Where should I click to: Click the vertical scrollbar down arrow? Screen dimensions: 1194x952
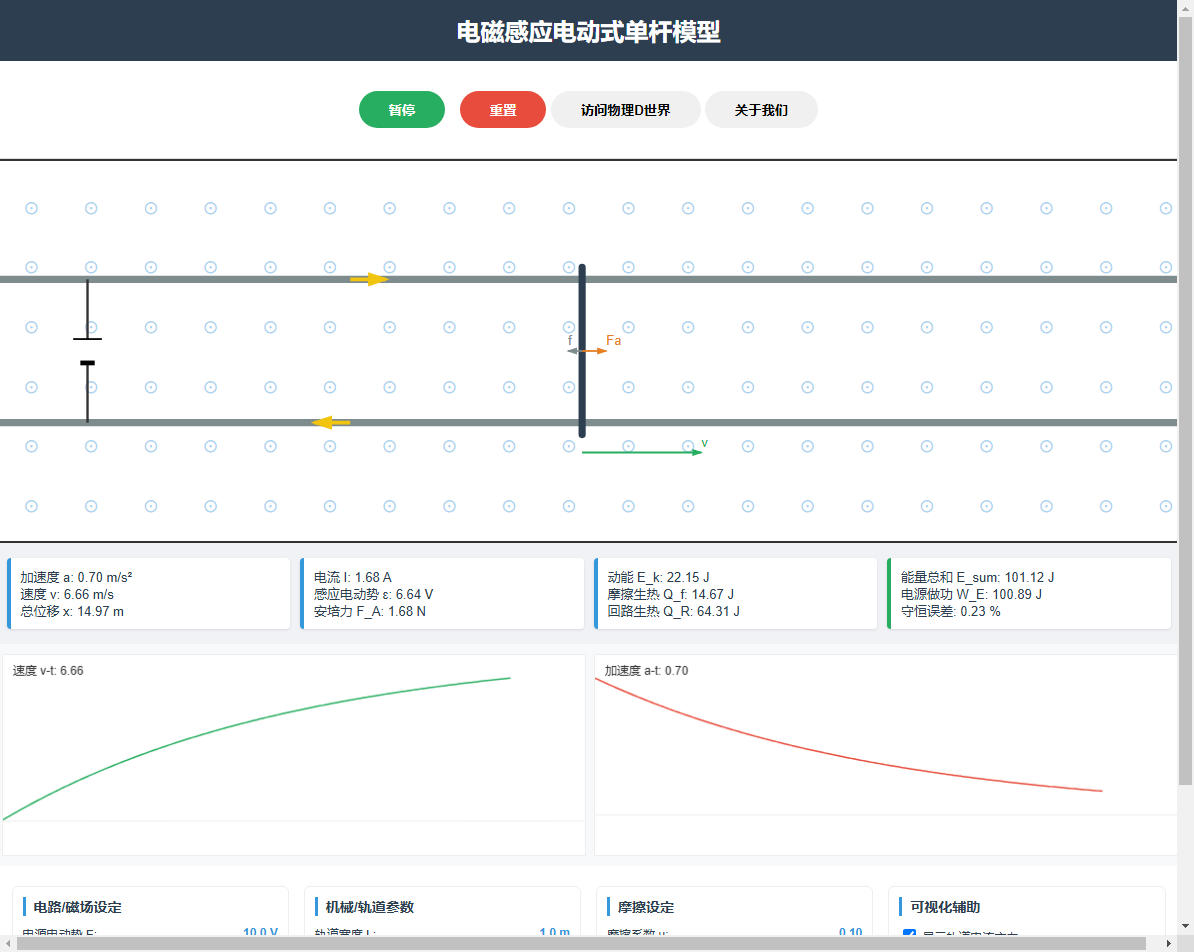[x=1185, y=927]
